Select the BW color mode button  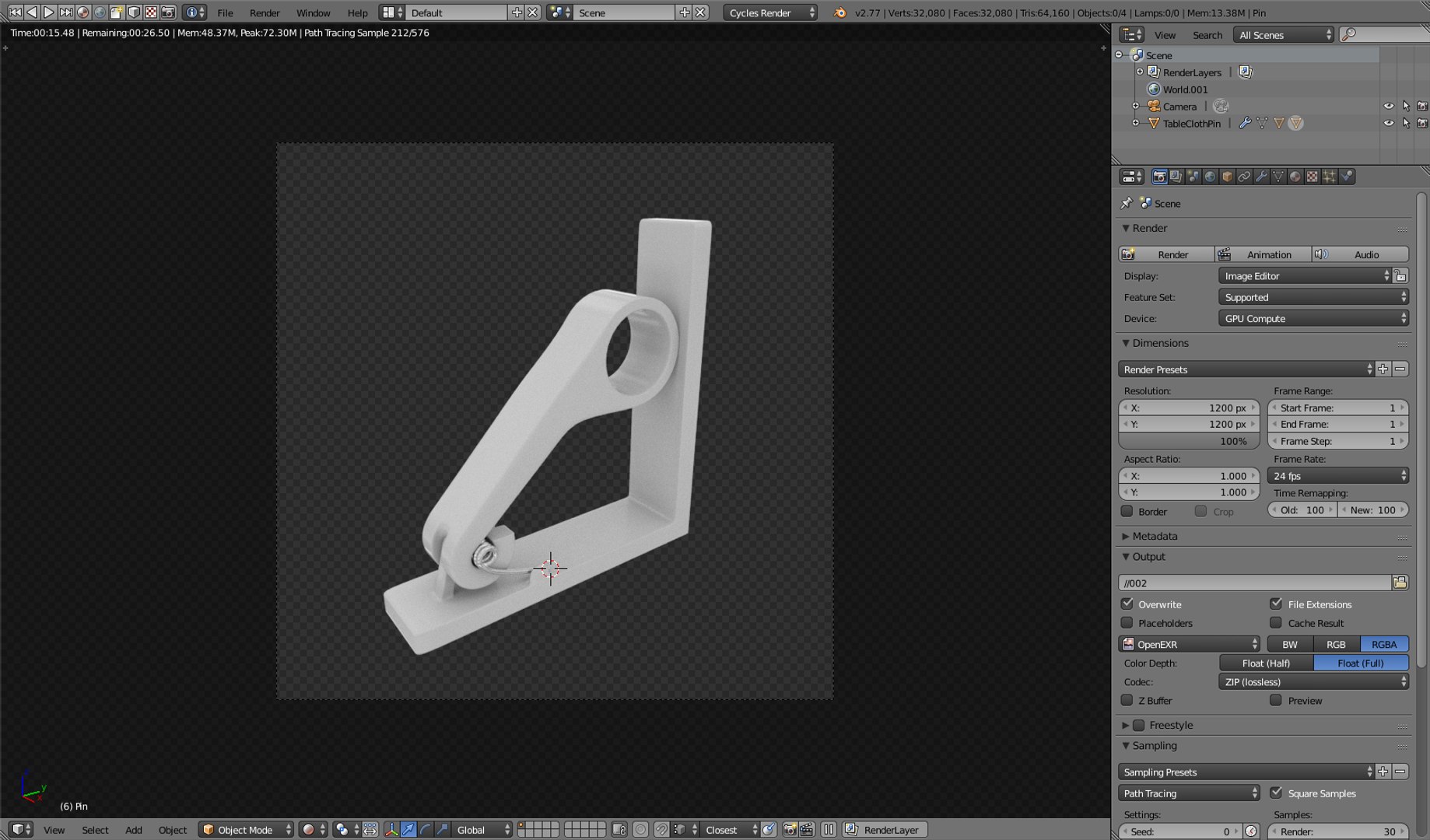1290,644
